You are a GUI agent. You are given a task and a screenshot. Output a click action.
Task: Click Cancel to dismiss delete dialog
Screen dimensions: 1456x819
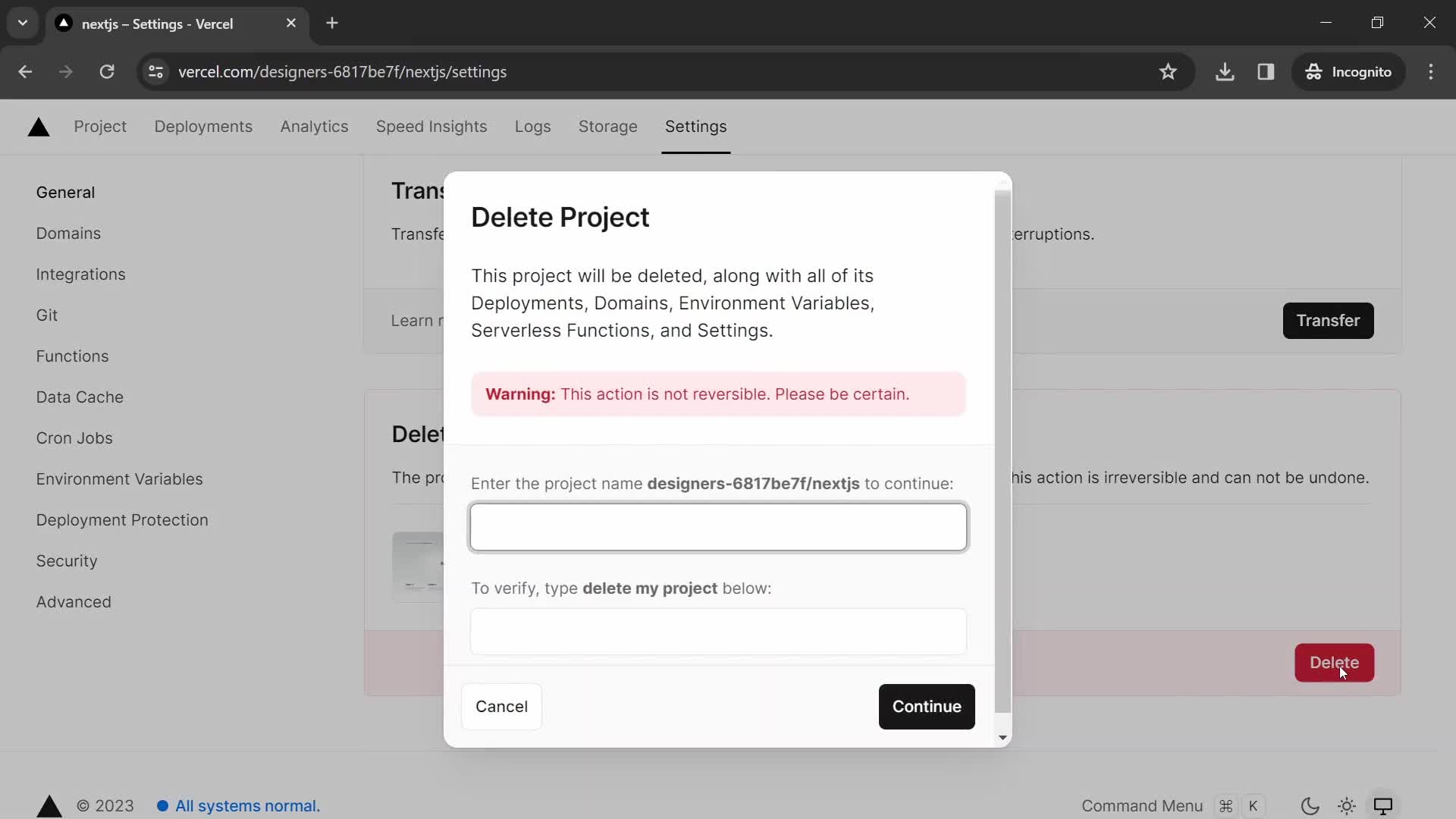pyautogui.click(x=502, y=706)
